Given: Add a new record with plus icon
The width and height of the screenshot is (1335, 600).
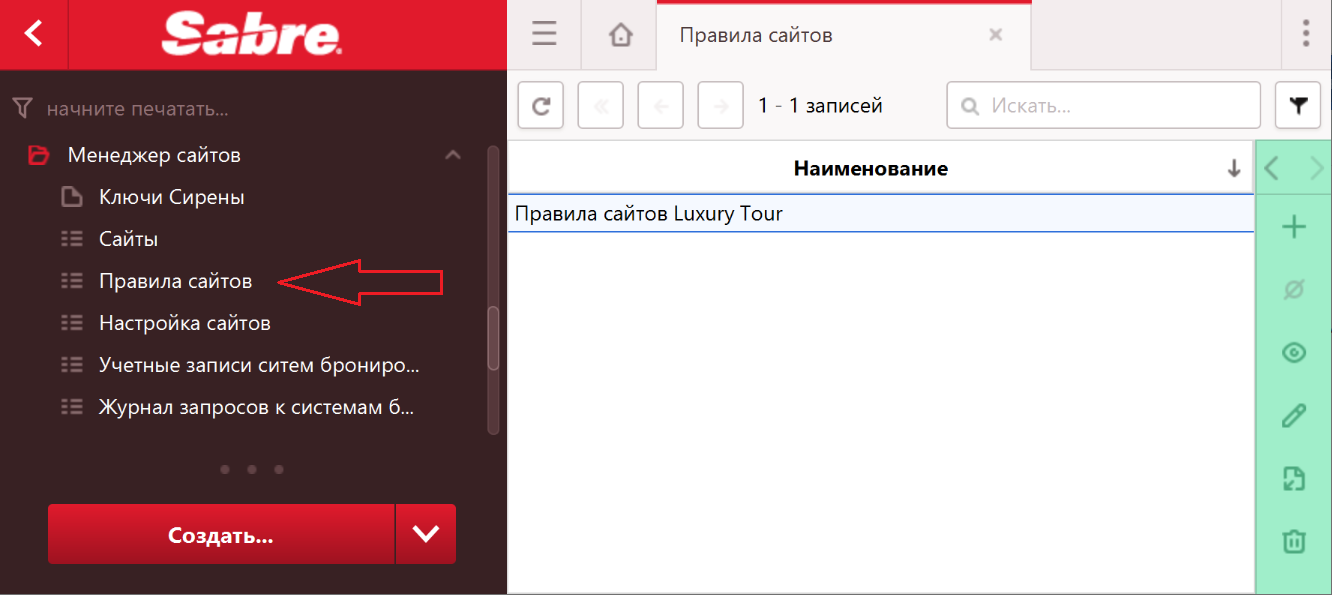Looking at the screenshot, I should point(1294,228).
